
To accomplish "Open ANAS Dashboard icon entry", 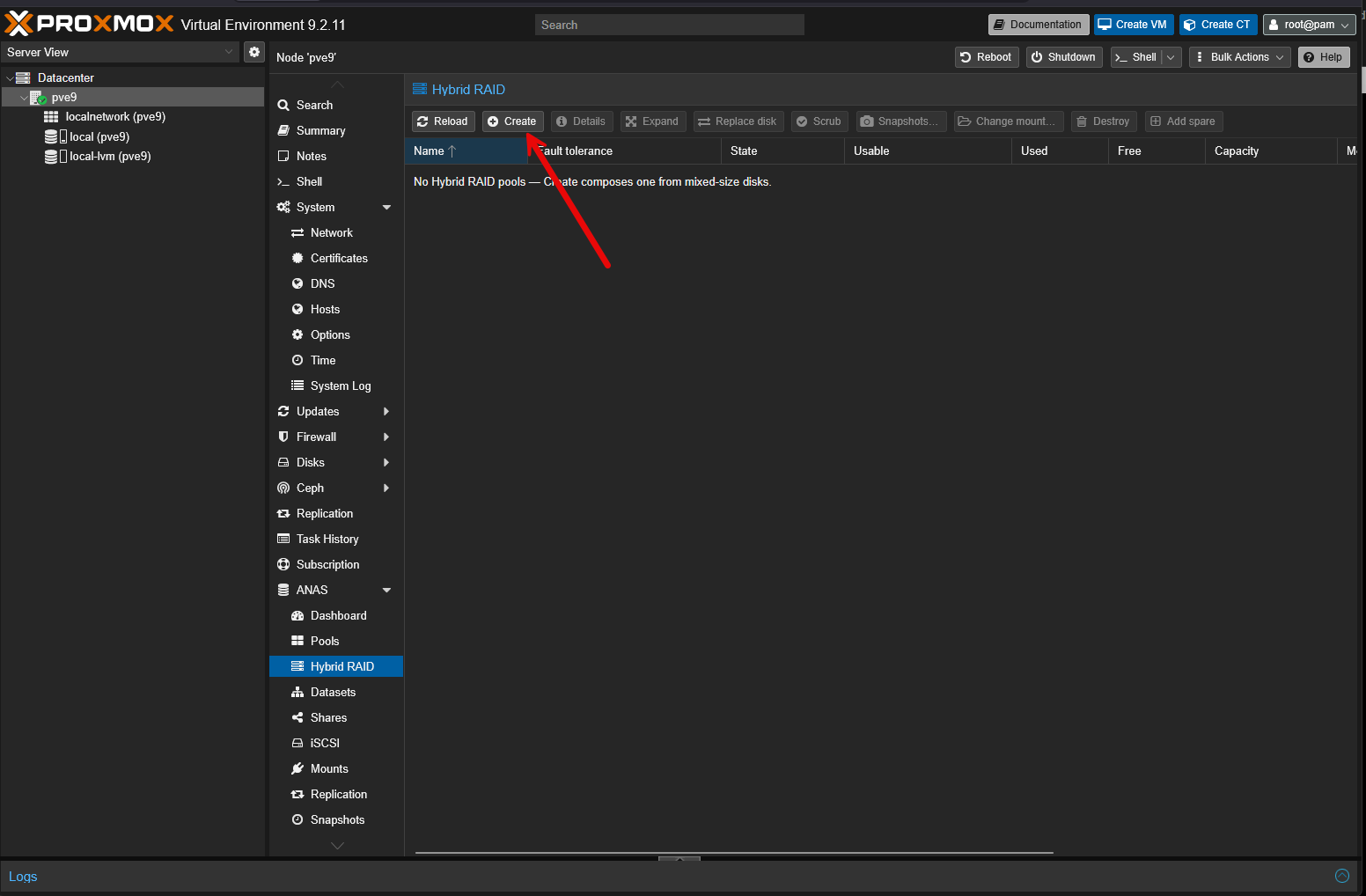I will [x=297, y=615].
